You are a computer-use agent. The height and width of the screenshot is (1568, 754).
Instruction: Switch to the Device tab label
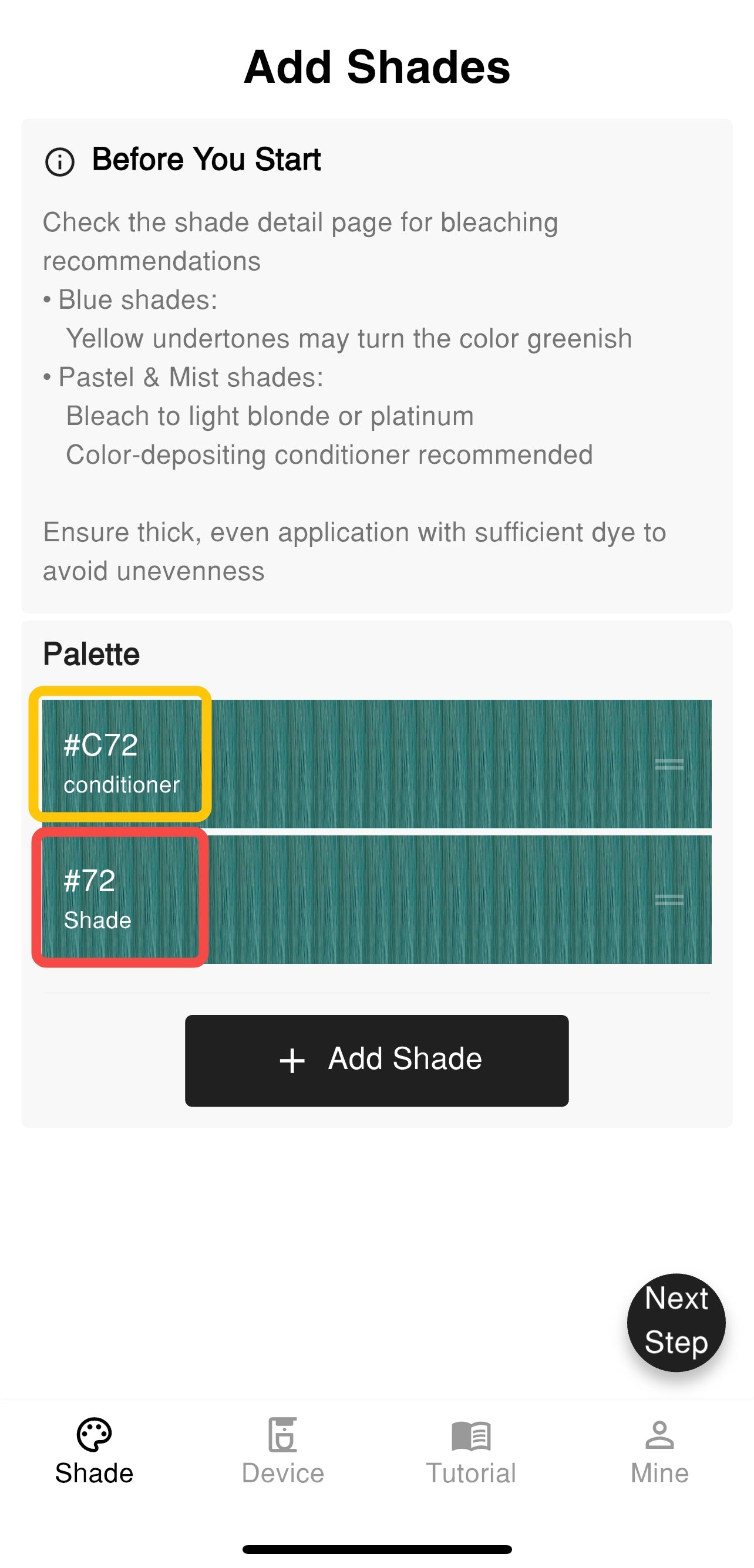click(282, 1473)
